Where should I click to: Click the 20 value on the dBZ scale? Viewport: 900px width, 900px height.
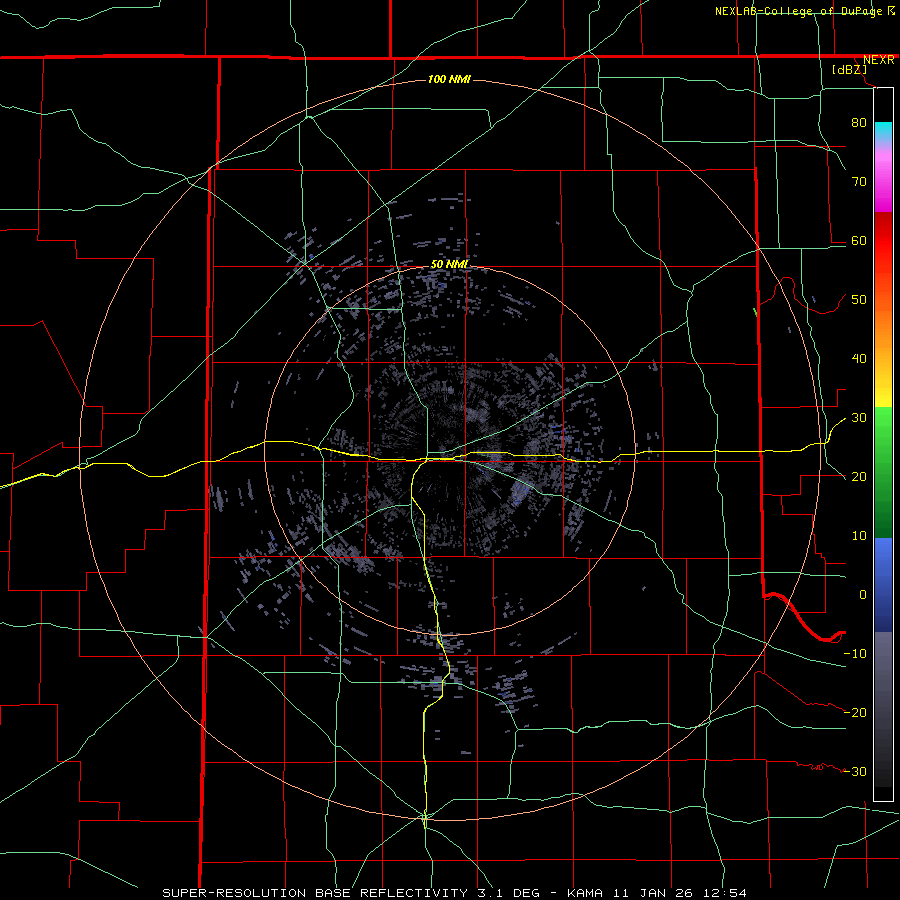859,476
